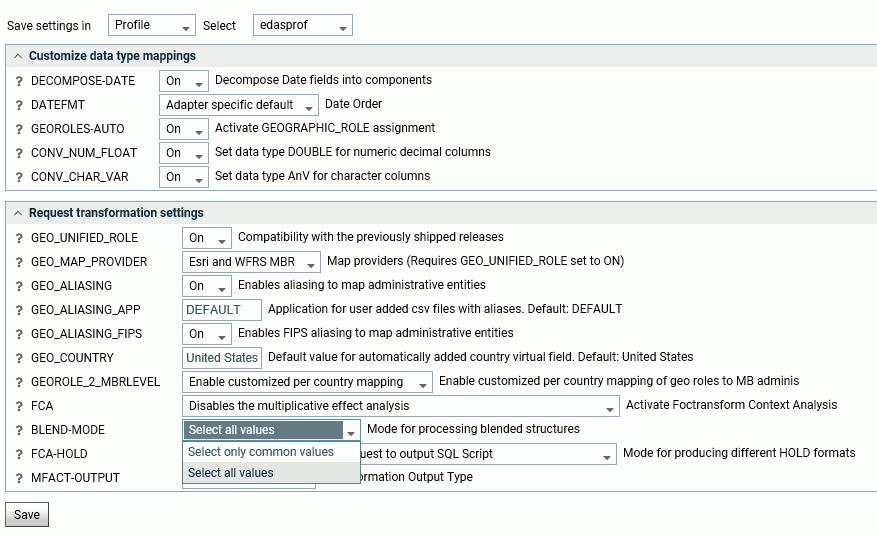The height and width of the screenshot is (534, 877).
Task: Pick 'Select all values' from the open list
Action: [x=231, y=473]
